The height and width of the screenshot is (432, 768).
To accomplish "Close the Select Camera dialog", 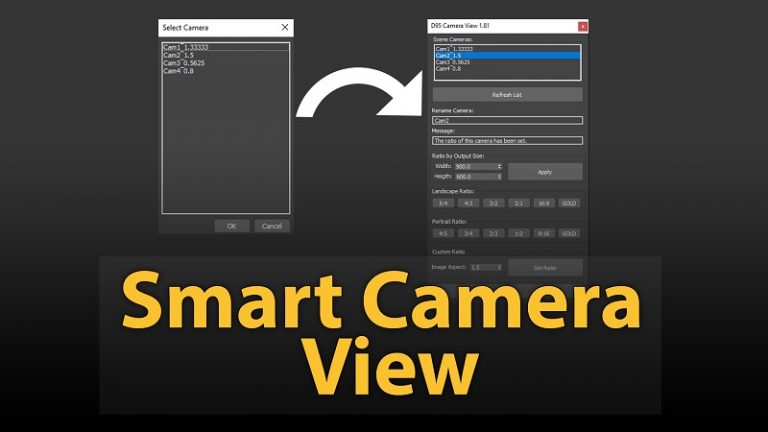I will (285, 27).
